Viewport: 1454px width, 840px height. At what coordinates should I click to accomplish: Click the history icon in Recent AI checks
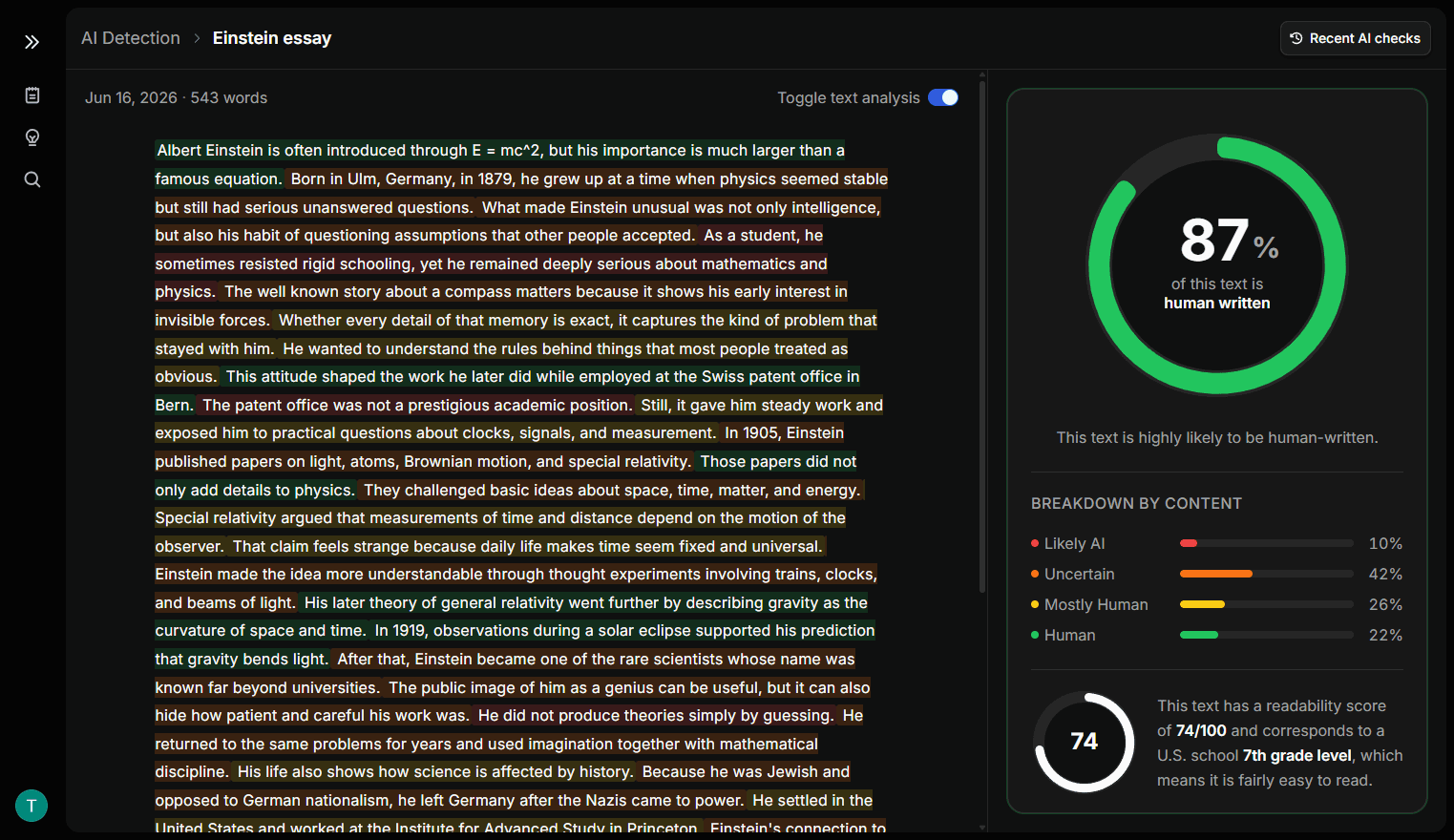[x=1296, y=38]
